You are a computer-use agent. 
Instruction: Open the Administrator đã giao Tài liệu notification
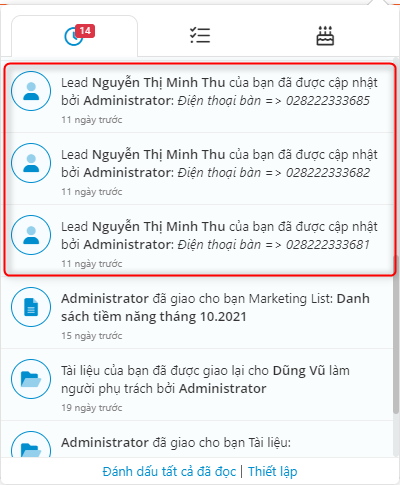click(x=197, y=440)
